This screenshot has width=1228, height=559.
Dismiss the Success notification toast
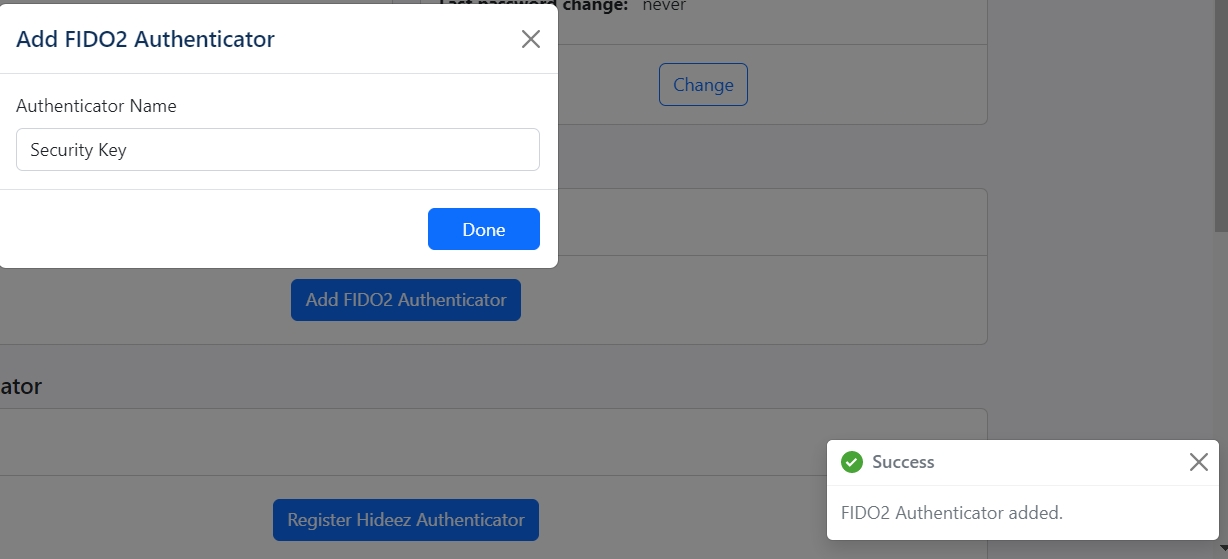point(1198,462)
